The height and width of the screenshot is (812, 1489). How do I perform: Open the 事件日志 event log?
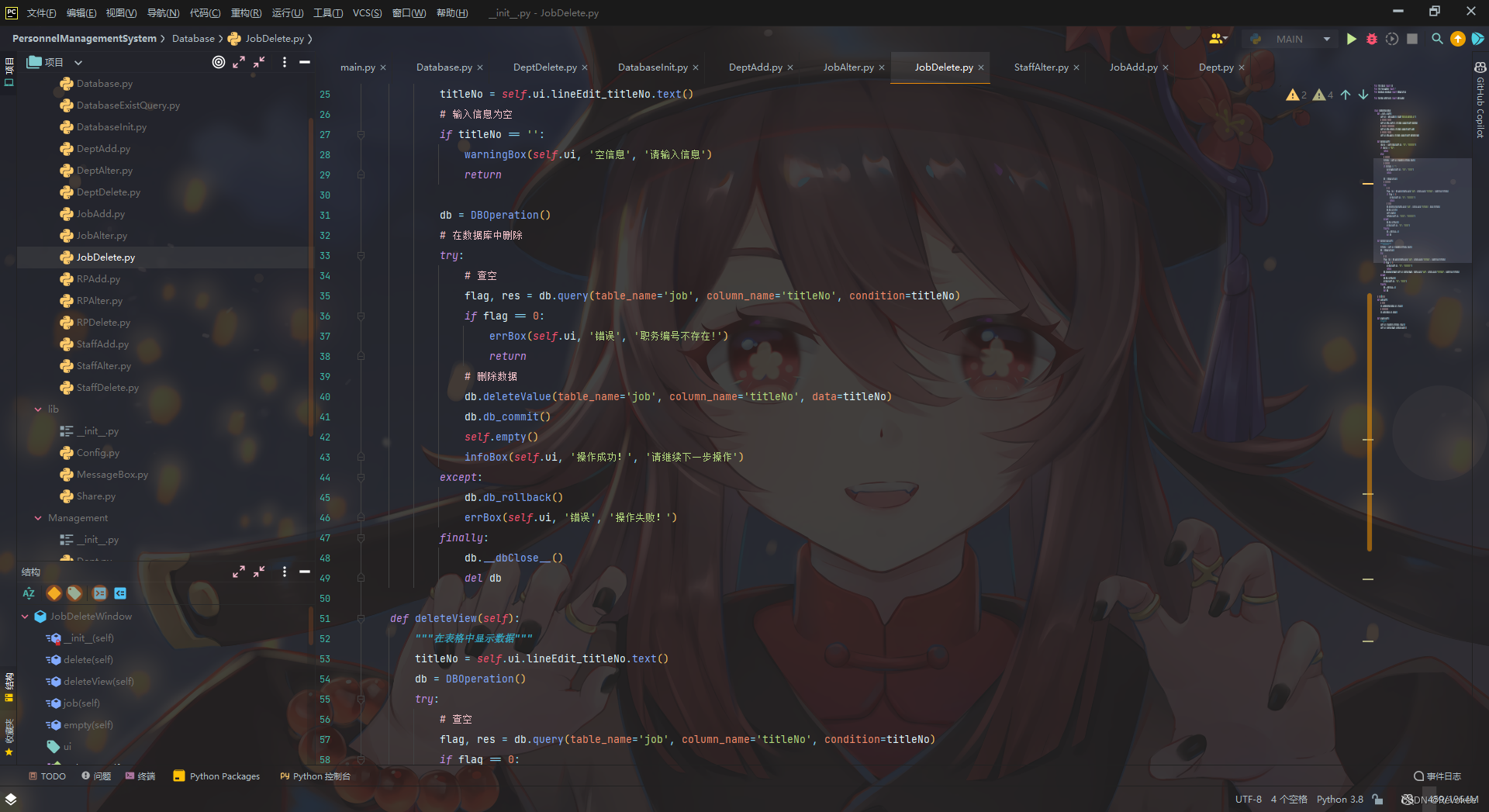point(1437,776)
